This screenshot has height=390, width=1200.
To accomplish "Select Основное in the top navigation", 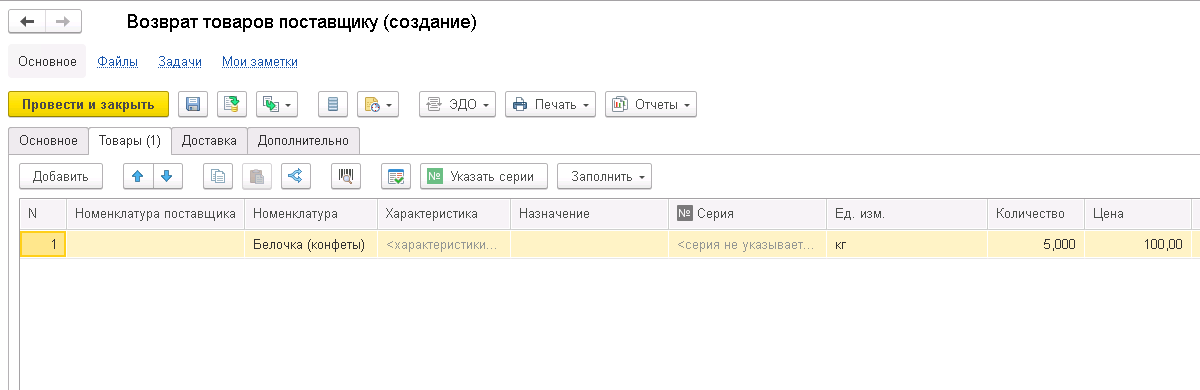I will pos(47,62).
